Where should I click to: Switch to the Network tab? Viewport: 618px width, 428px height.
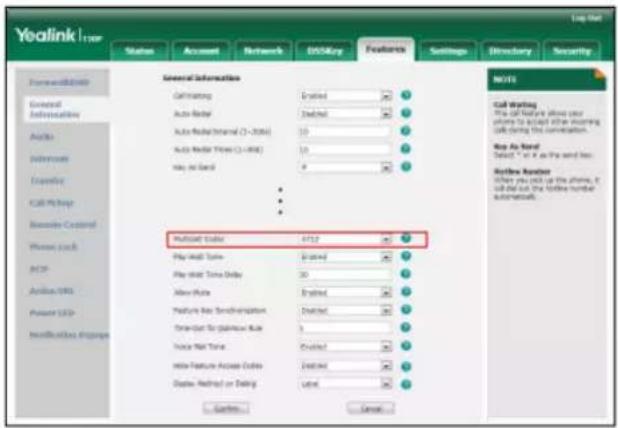tap(263, 51)
